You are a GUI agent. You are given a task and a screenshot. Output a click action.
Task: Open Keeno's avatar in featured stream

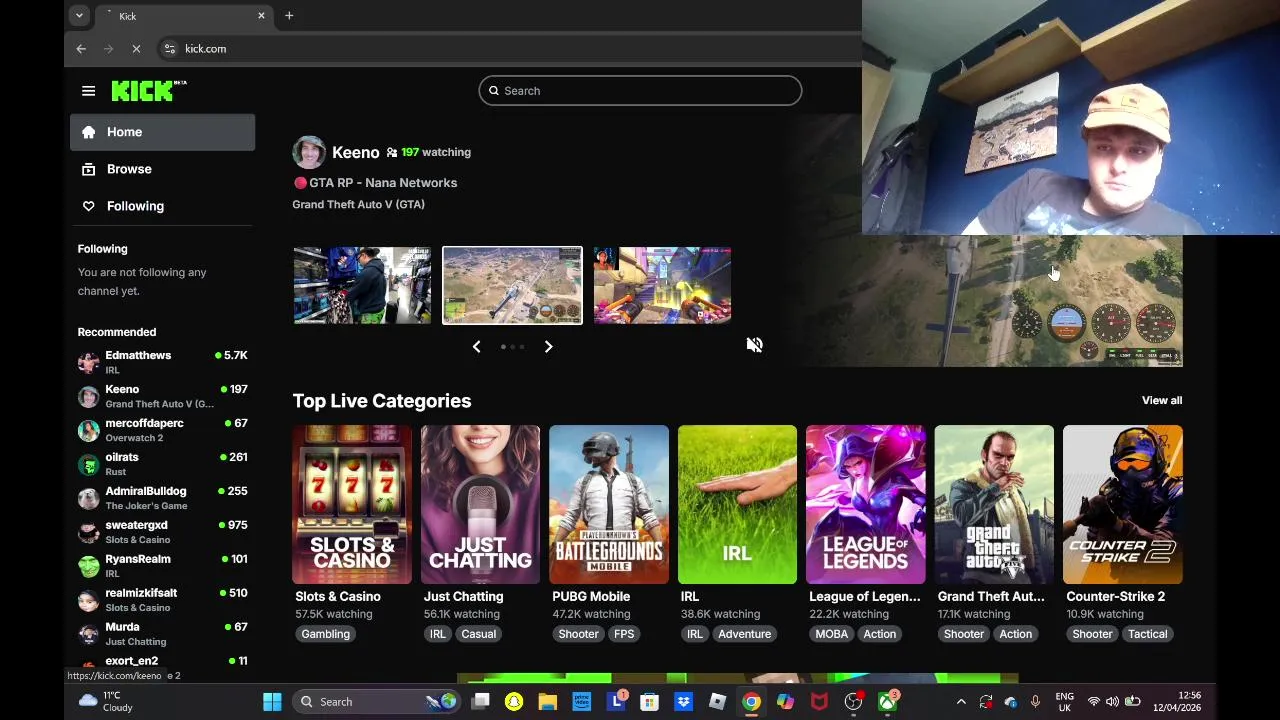(309, 152)
